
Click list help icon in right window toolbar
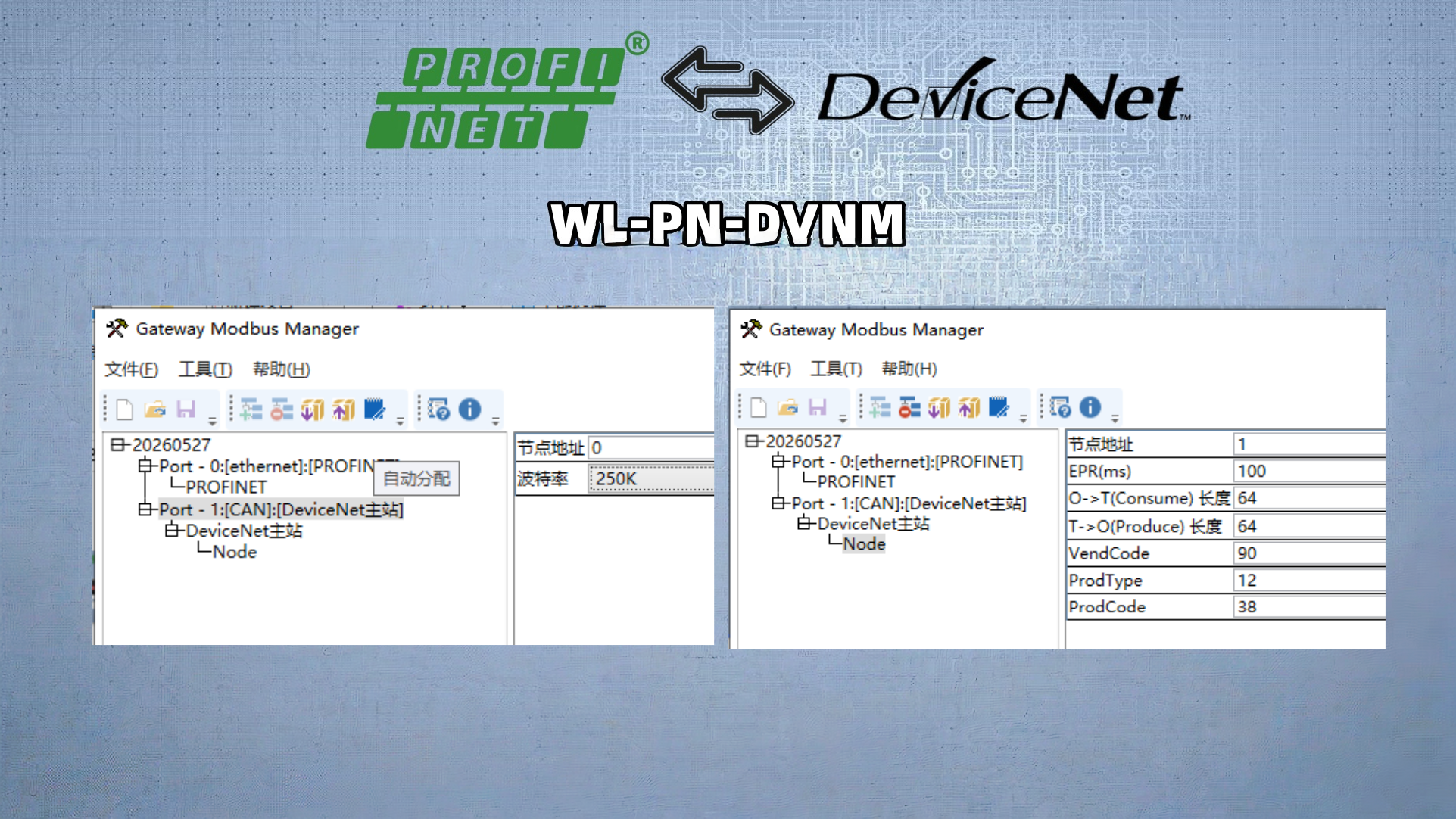1061,407
